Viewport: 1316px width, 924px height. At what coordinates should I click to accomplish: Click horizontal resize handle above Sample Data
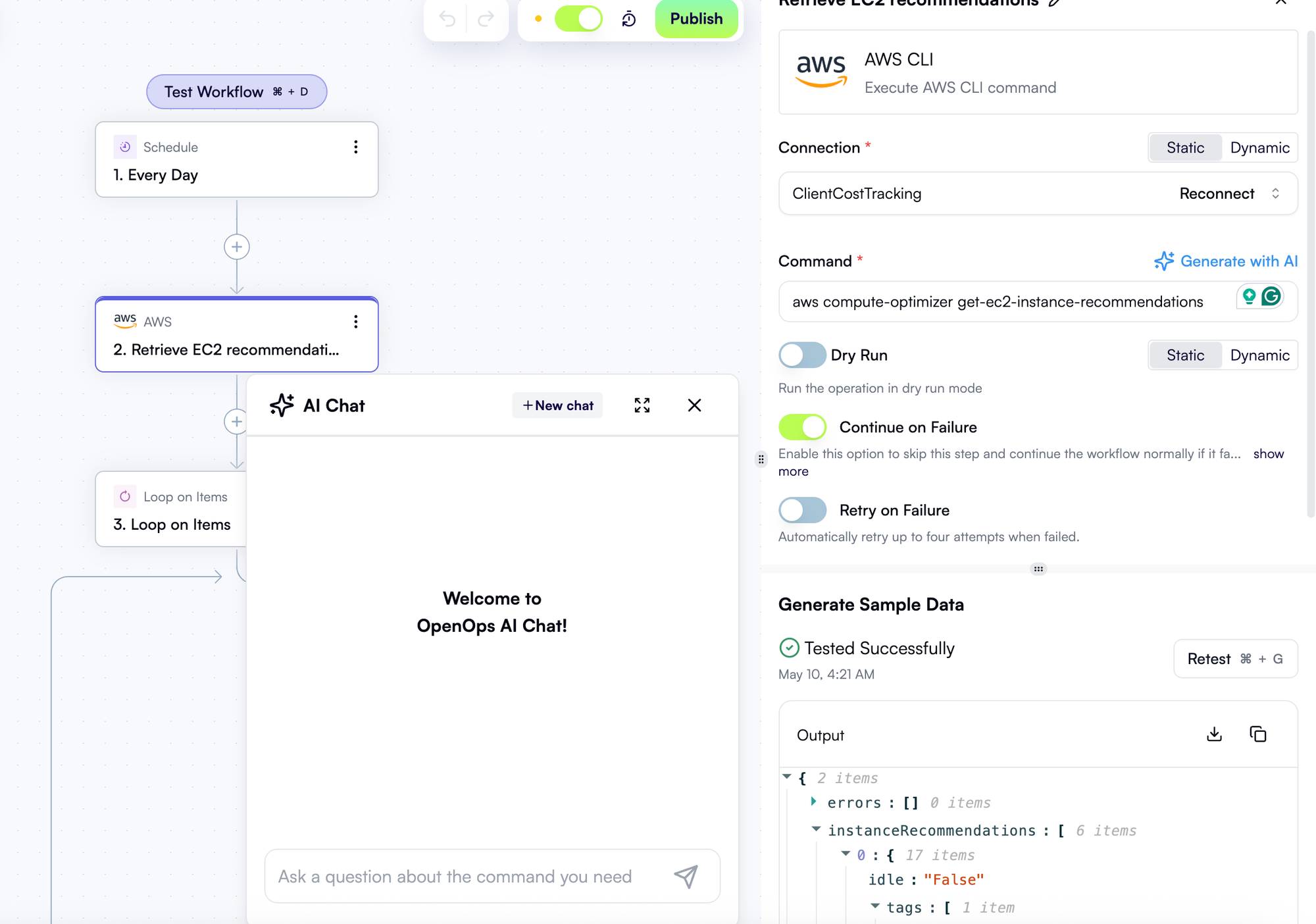(x=1038, y=569)
